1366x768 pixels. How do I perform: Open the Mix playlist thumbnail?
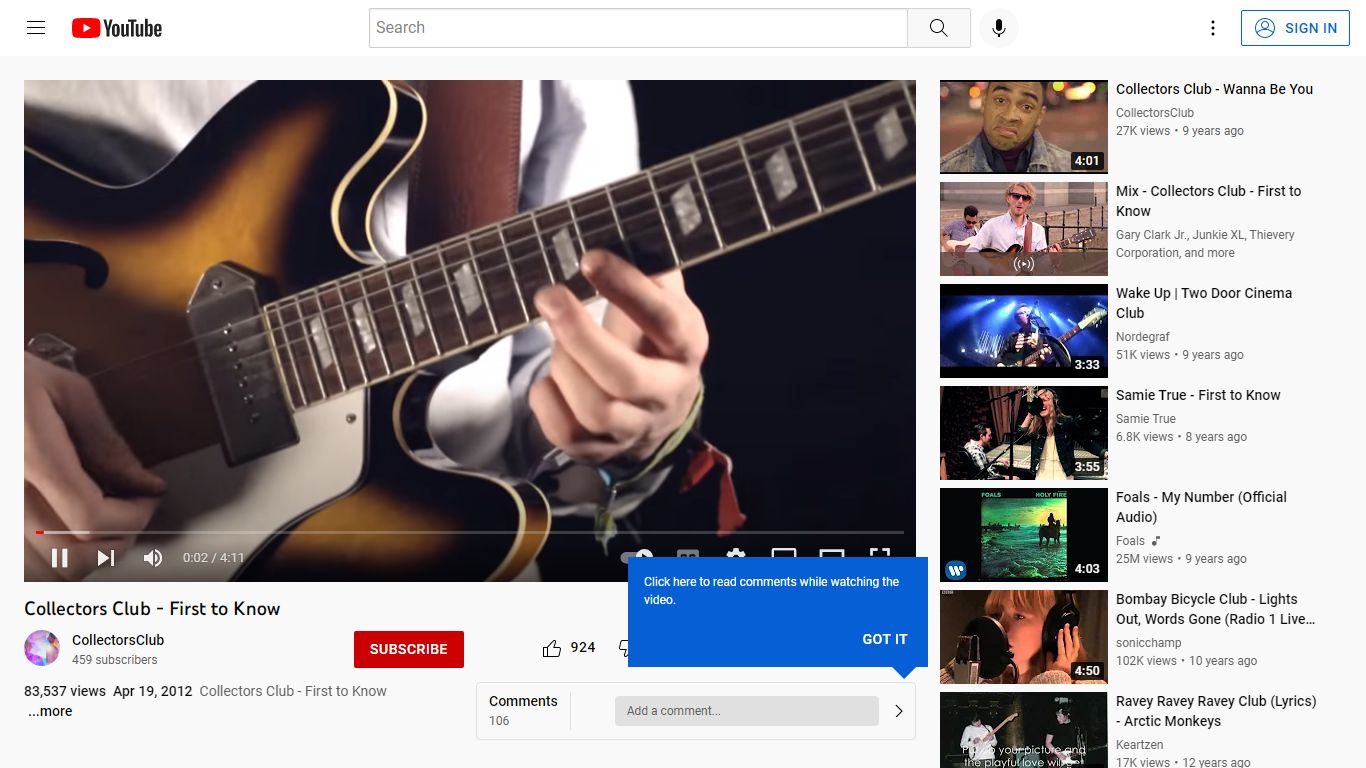pos(1024,229)
